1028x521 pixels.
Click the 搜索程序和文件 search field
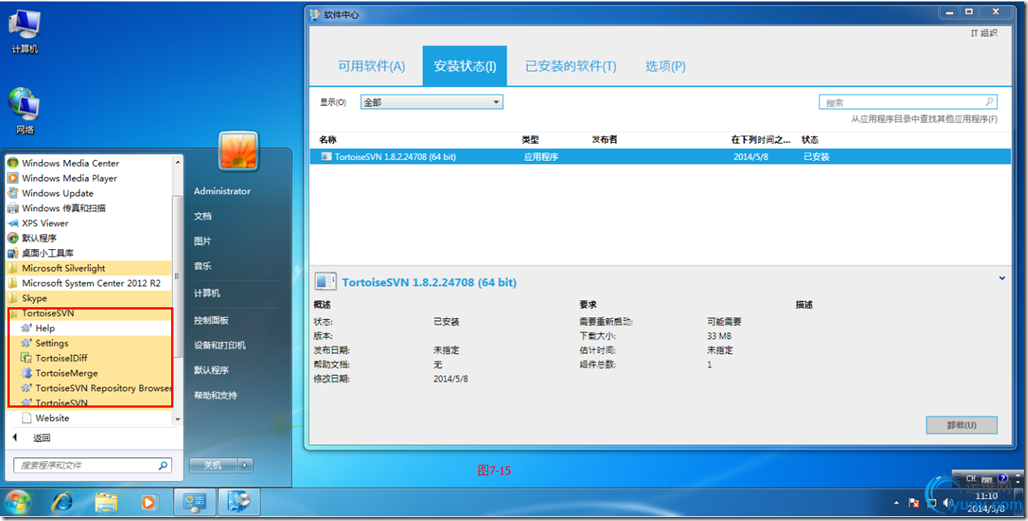point(92,465)
